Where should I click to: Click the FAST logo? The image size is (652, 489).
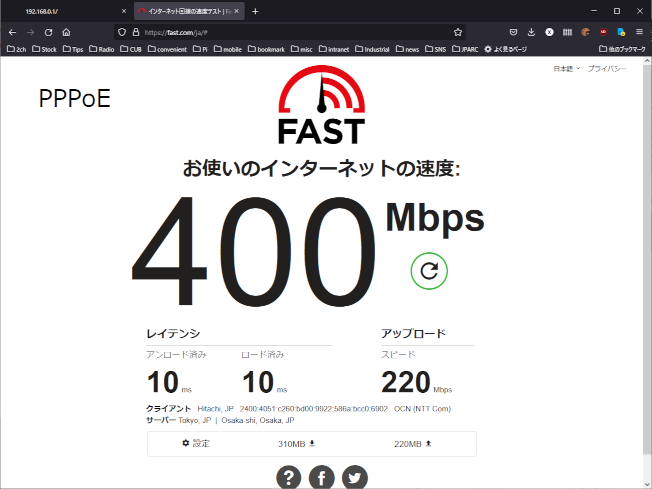tap(321, 105)
